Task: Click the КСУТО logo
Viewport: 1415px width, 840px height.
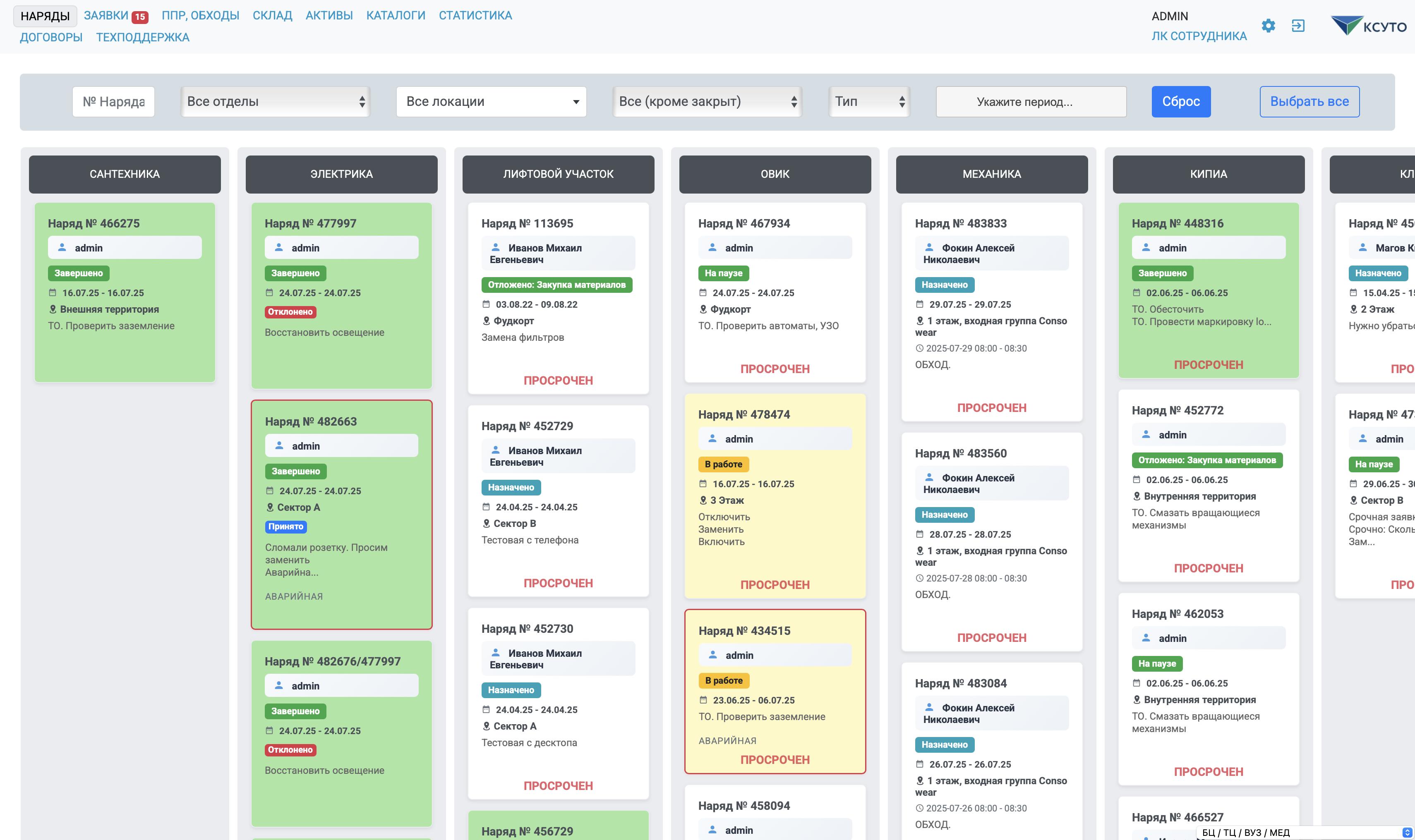Action: pyautogui.click(x=1368, y=26)
